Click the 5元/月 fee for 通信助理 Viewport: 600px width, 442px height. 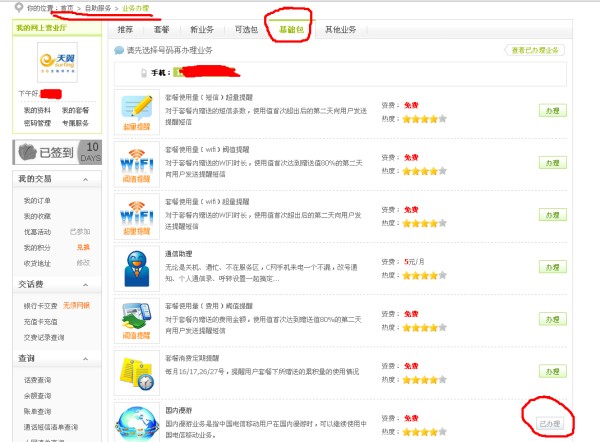click(x=414, y=262)
